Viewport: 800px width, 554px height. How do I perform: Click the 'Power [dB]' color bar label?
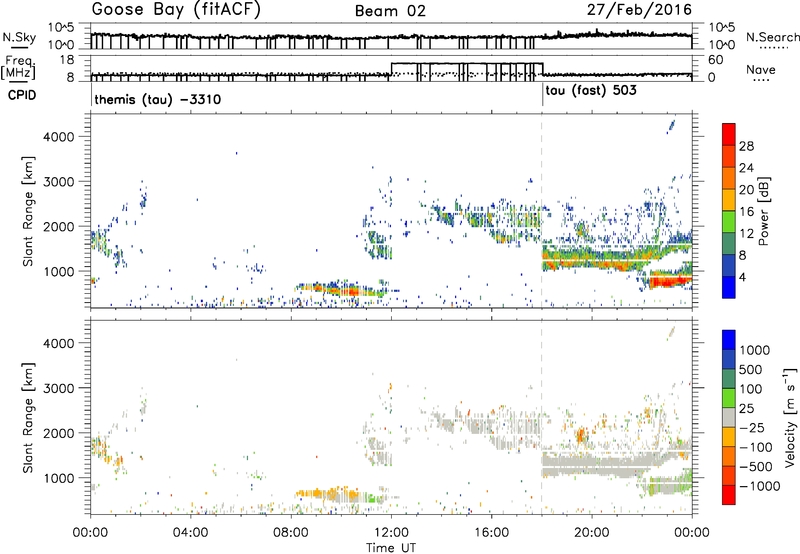(x=763, y=211)
